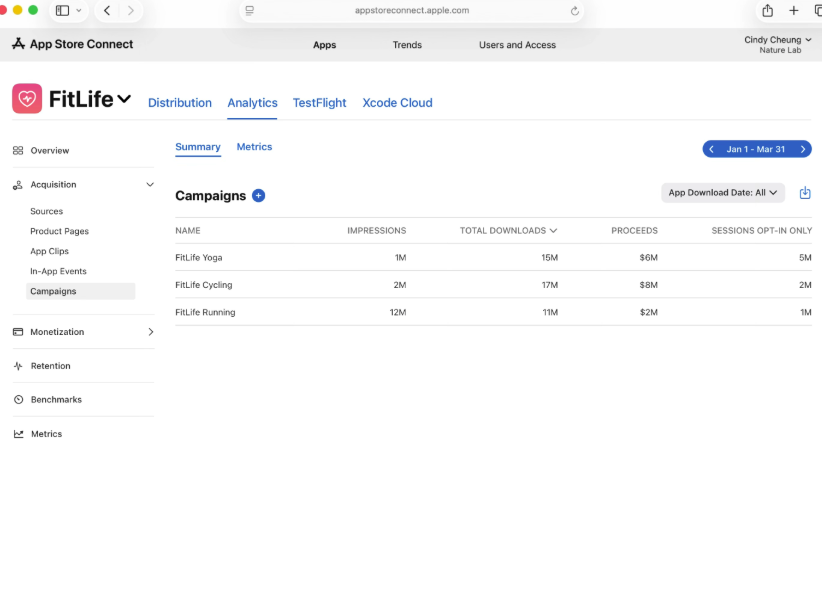Open the App Download Date: All dropdown
Image resolution: width=822 pixels, height=616 pixels.
(723, 193)
